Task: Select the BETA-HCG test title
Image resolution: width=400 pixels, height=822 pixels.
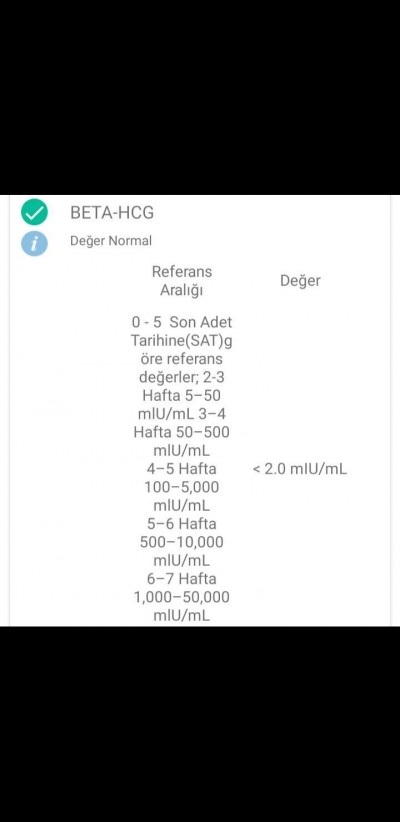Action: coord(112,213)
